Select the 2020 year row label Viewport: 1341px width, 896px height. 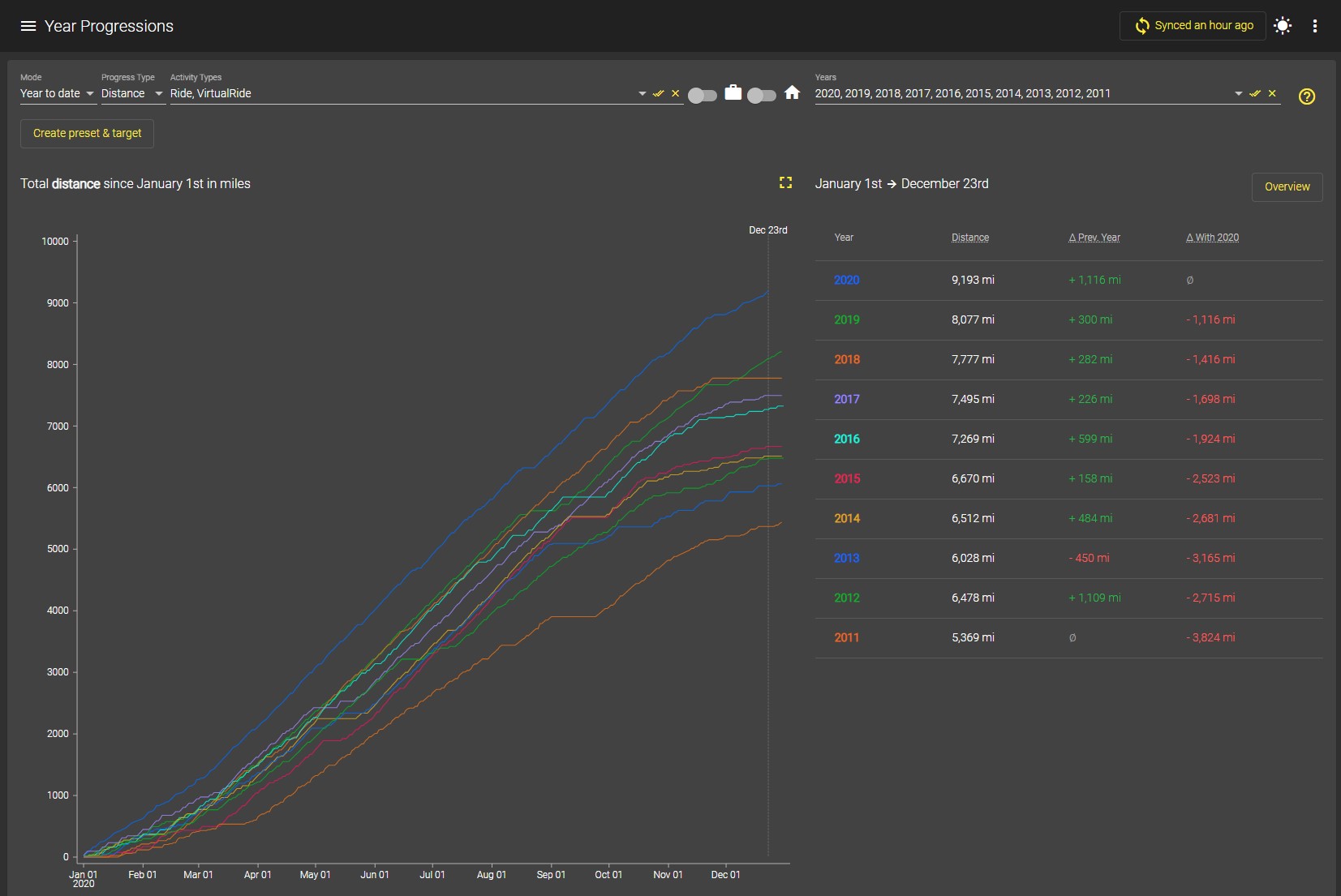tap(846, 280)
